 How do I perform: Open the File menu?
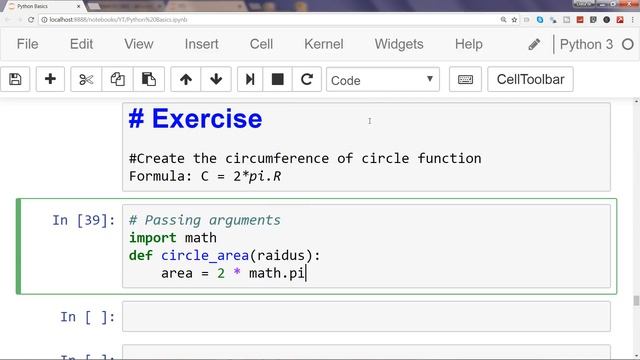click(27, 44)
